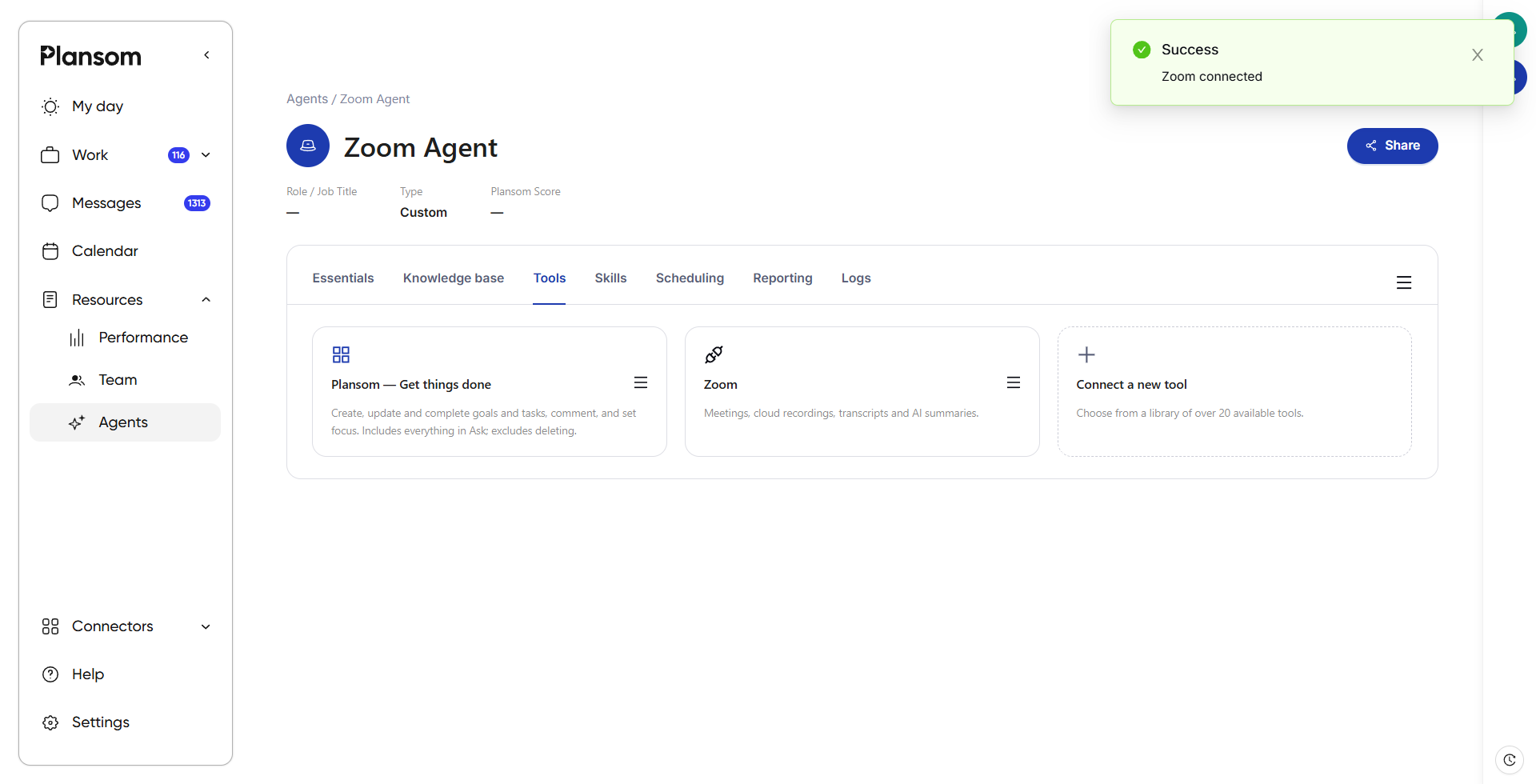Viewport: 1536px width, 784px height.
Task: Open Messages in sidebar
Action: click(125, 203)
